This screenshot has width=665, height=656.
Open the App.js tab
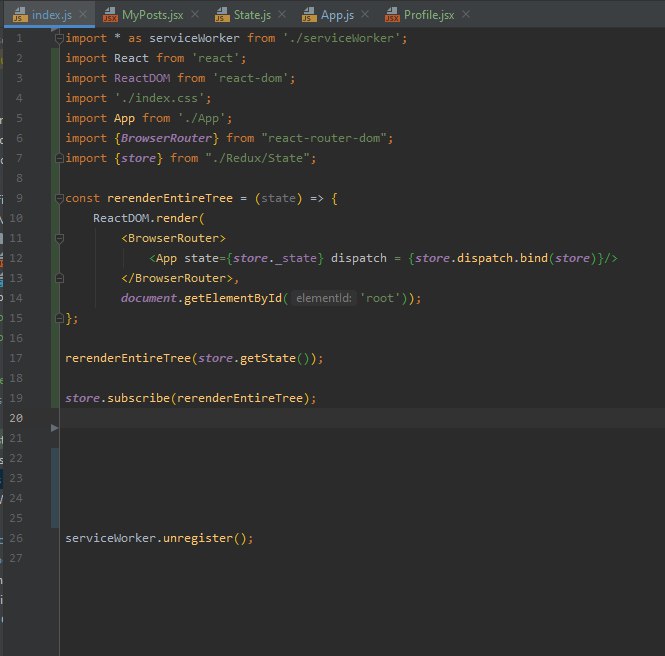[x=335, y=16]
